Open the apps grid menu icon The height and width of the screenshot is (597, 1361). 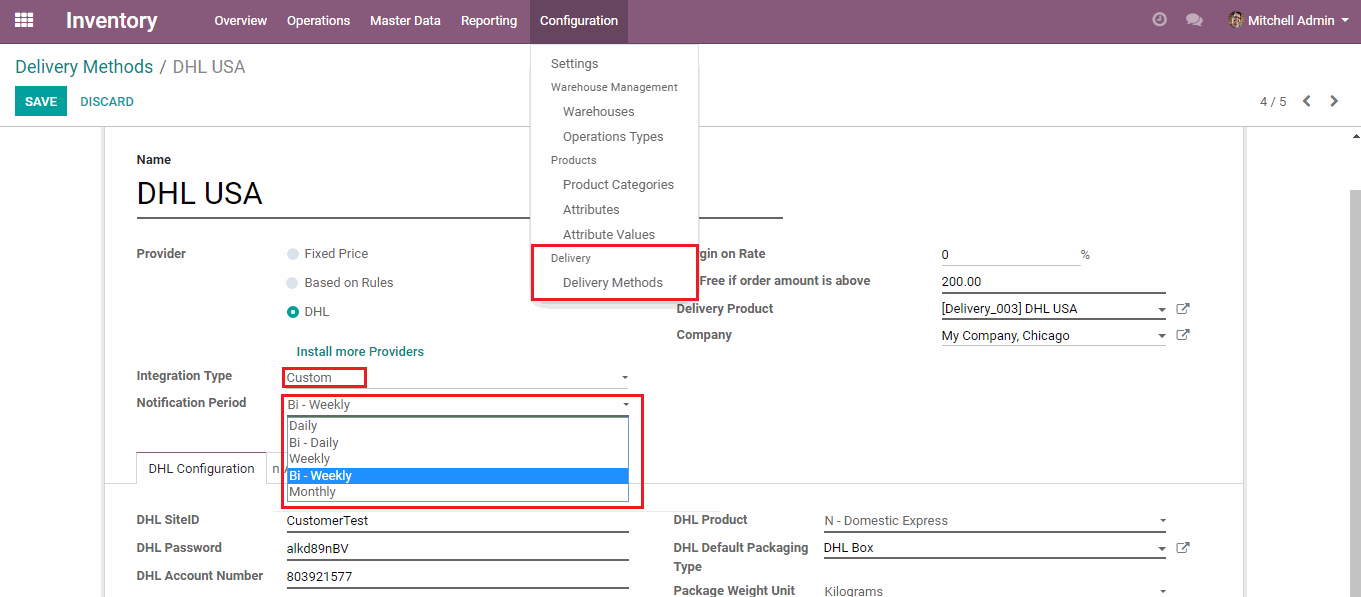pos(24,20)
